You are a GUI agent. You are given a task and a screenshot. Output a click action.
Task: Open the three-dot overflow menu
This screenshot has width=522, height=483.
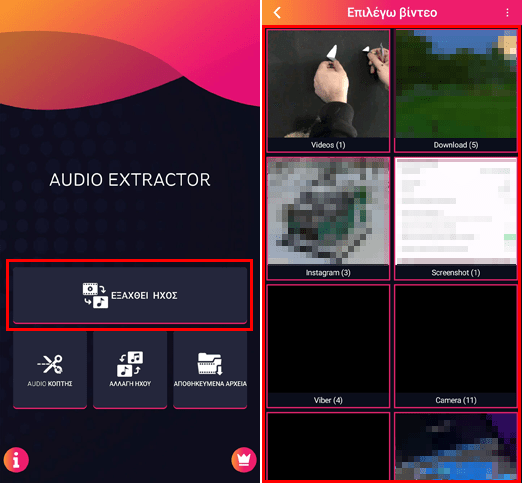click(x=507, y=13)
